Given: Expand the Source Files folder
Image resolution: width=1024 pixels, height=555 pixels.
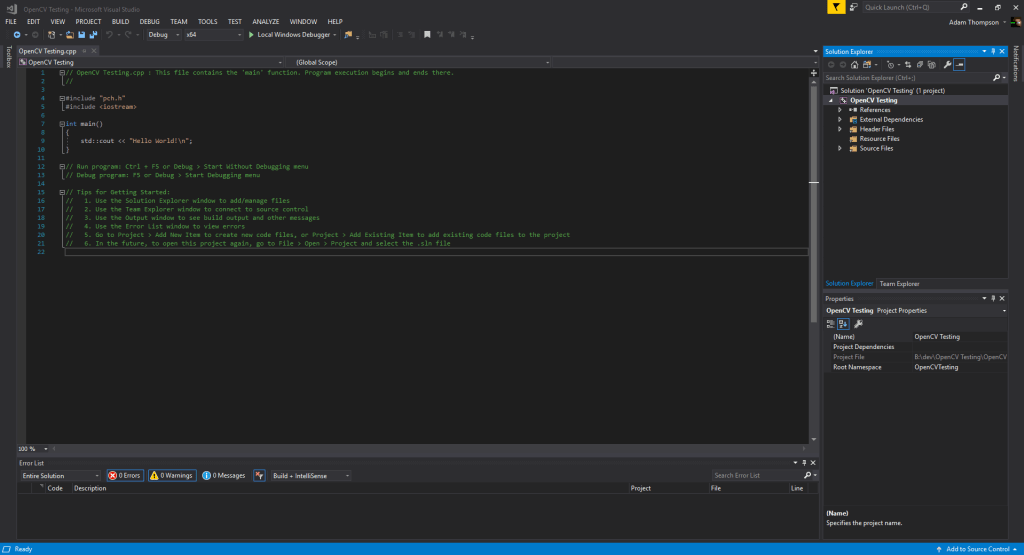Looking at the screenshot, I should (x=840, y=149).
